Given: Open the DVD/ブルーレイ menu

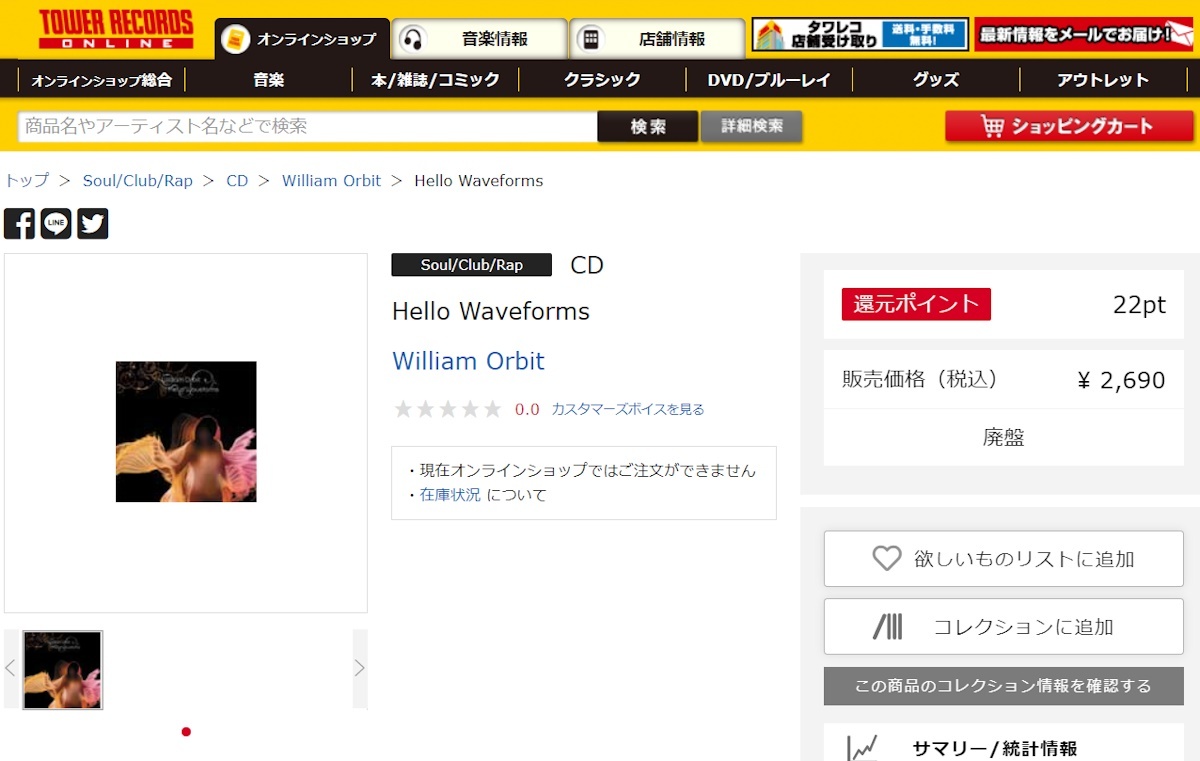Looking at the screenshot, I should click(769, 80).
